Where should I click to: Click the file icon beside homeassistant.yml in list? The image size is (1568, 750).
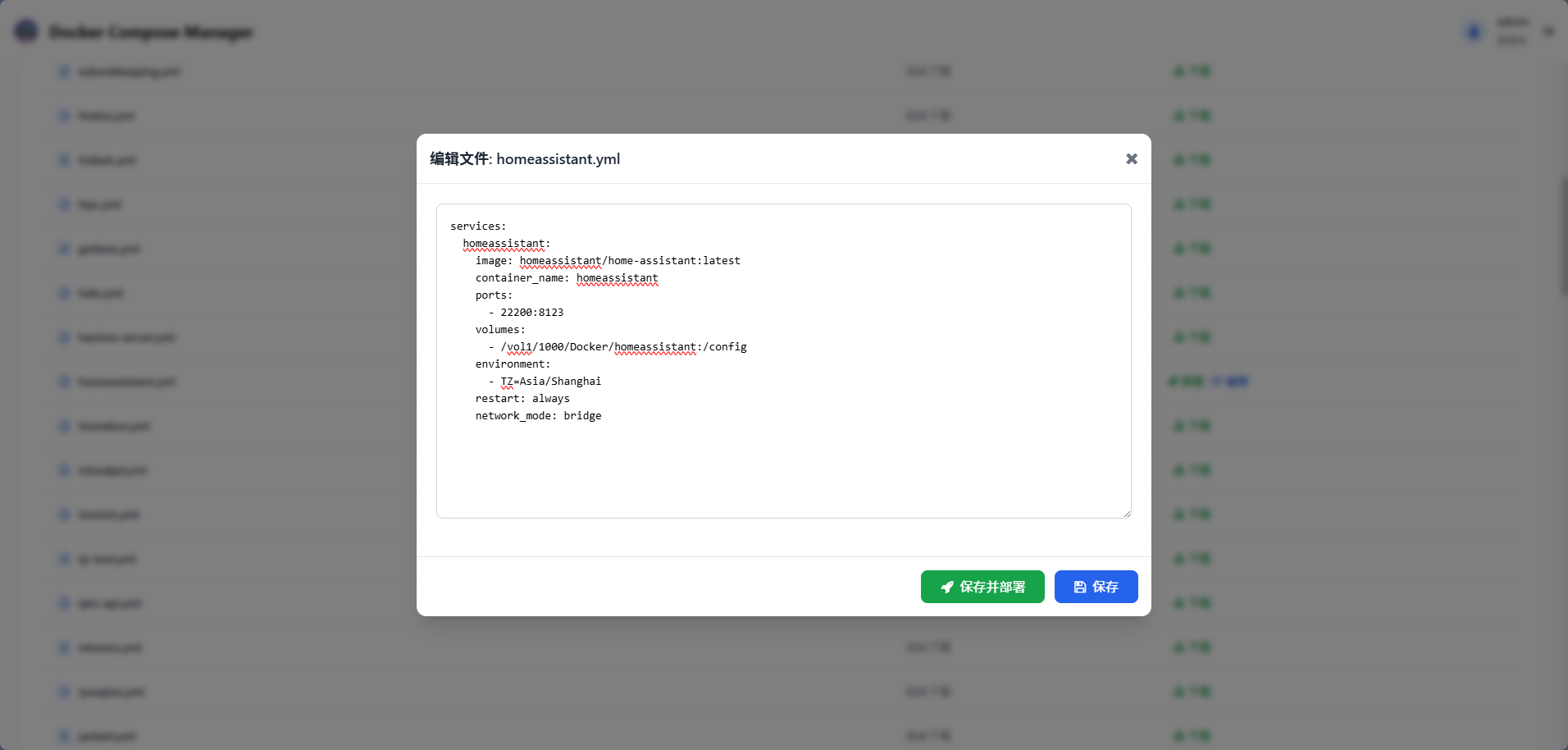[x=64, y=382]
